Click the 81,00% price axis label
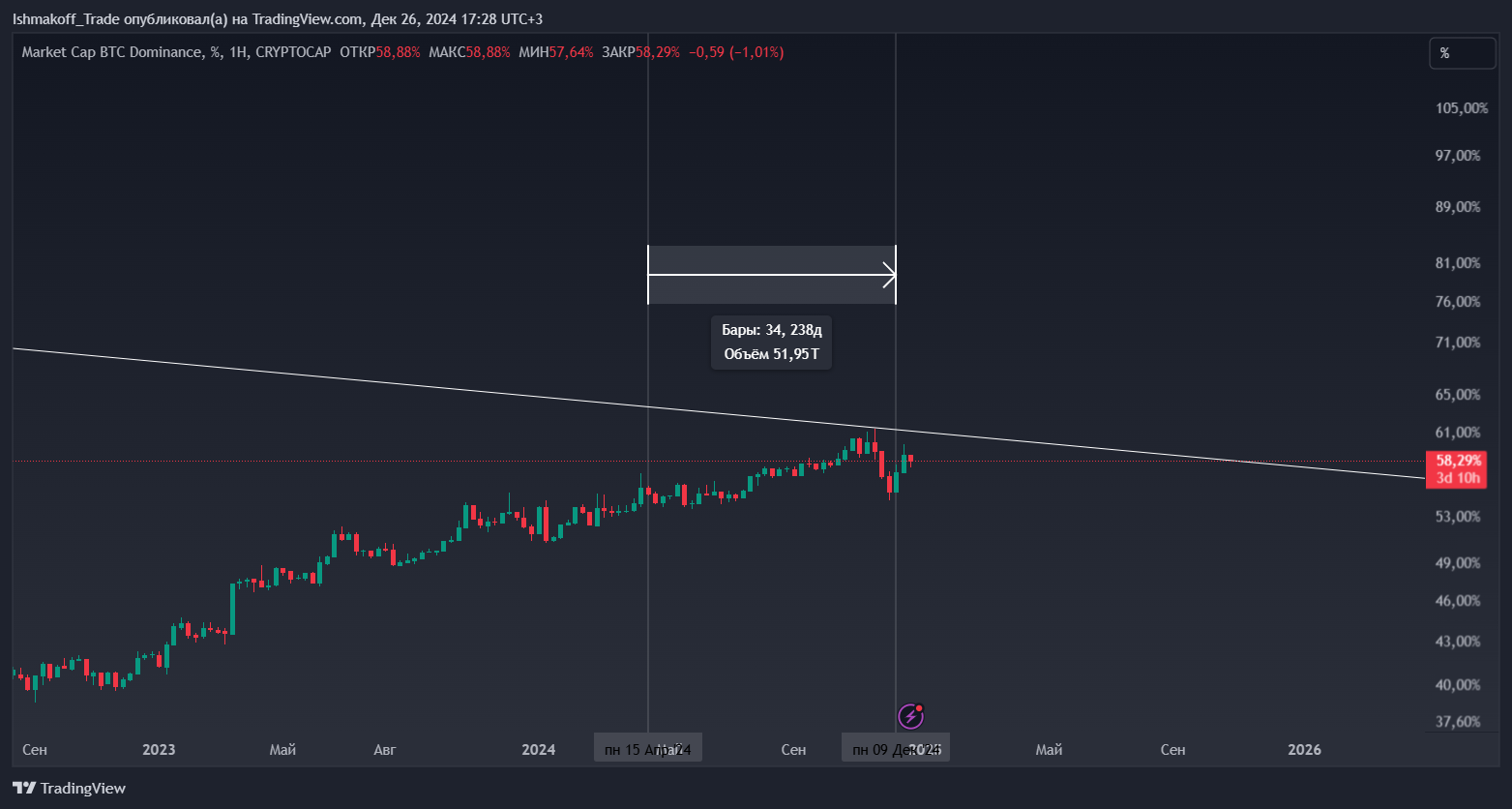 click(1458, 263)
